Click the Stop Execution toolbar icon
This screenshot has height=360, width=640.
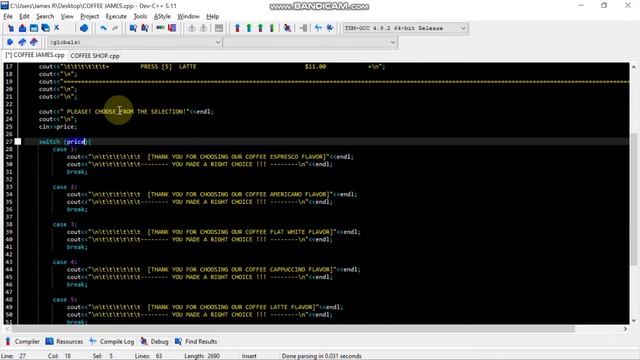click(x=303, y=28)
